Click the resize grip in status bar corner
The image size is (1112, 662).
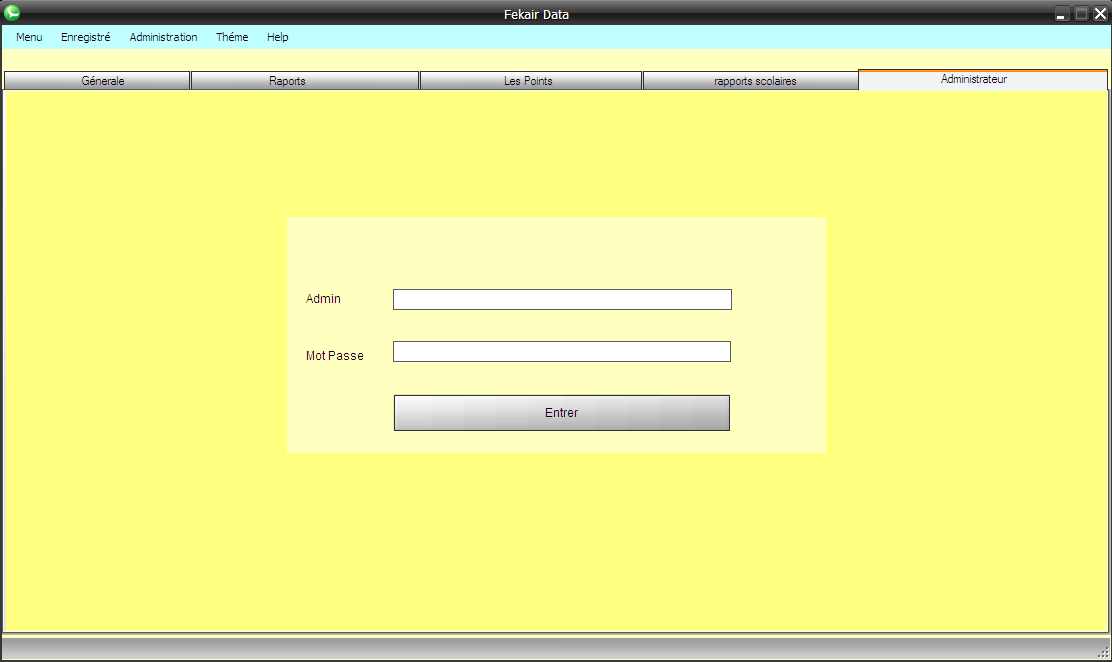click(1103, 652)
